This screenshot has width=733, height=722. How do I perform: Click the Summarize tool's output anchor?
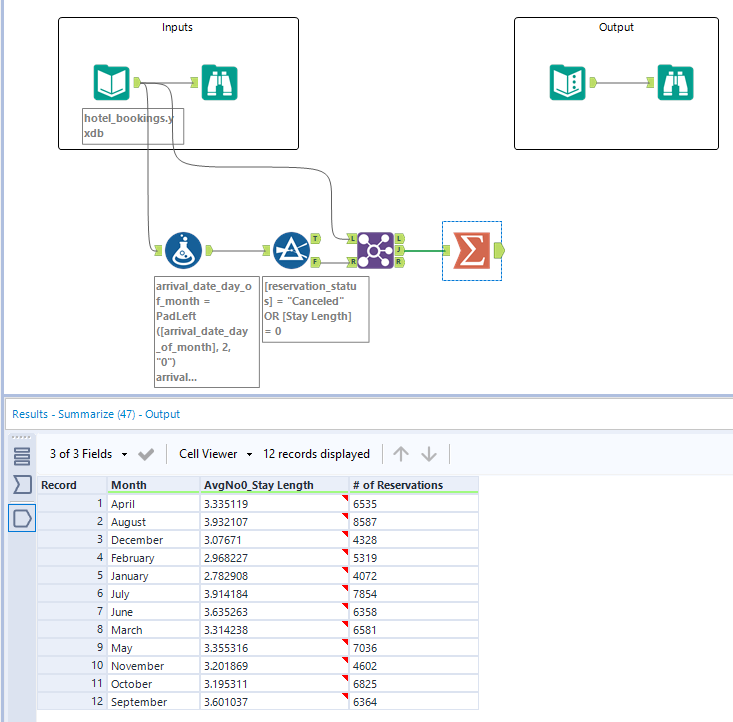[499, 251]
